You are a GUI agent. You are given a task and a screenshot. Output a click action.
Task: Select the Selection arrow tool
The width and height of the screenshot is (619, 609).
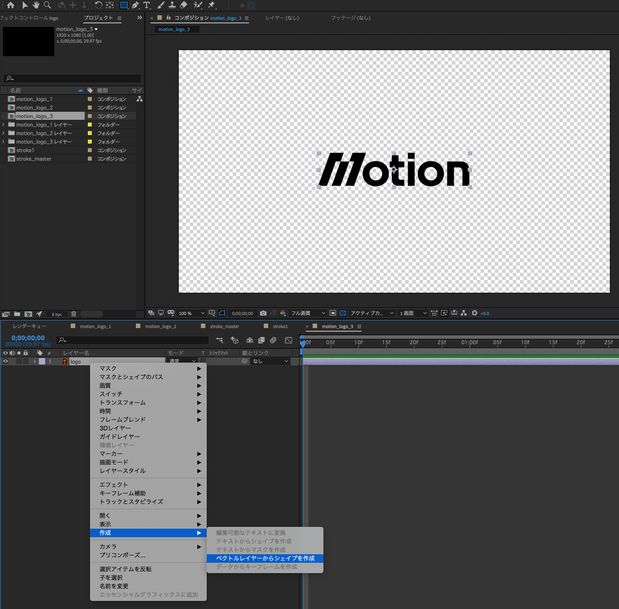click(x=25, y=5)
